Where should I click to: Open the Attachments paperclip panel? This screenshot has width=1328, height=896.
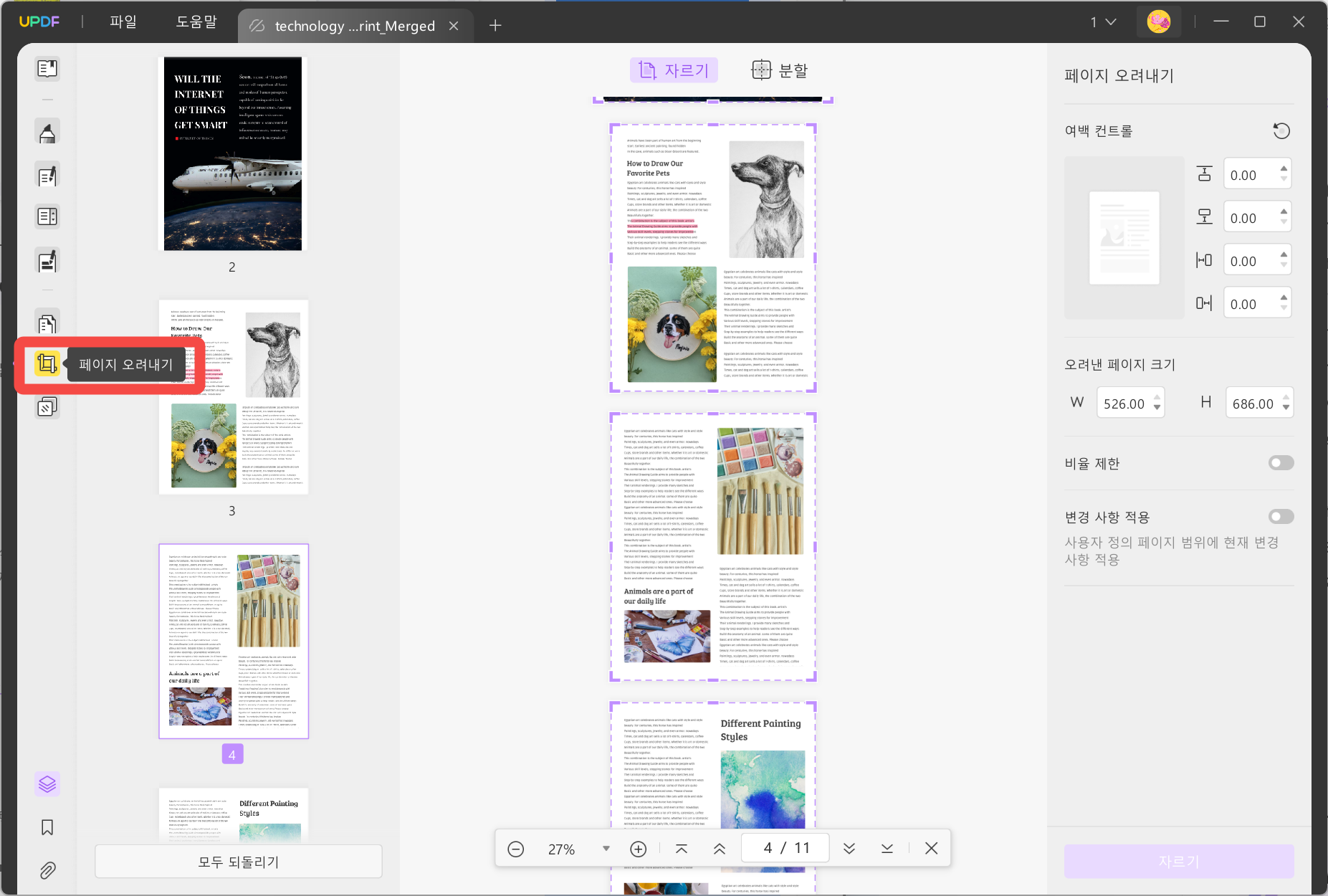[x=47, y=870]
